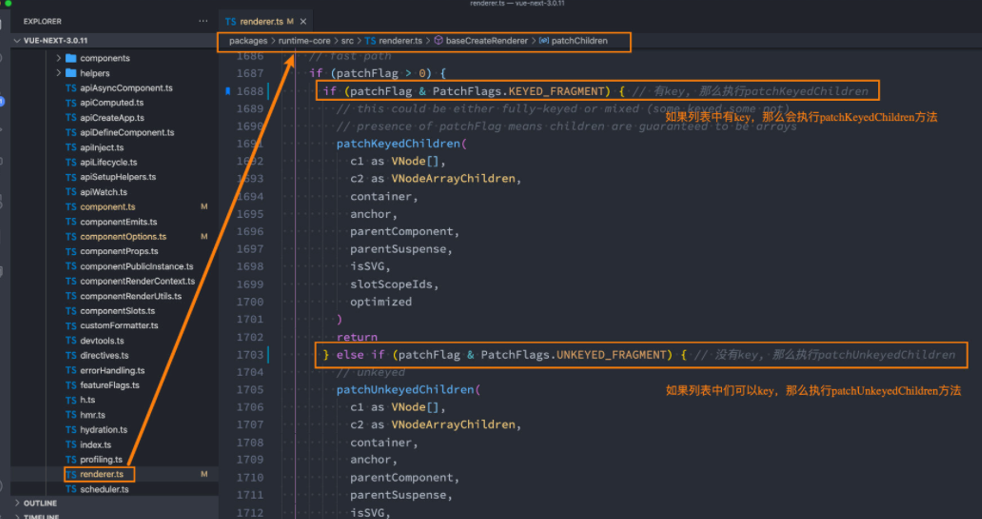Click the return keyword on line 1702
982x519 pixels.
[x=357, y=337]
